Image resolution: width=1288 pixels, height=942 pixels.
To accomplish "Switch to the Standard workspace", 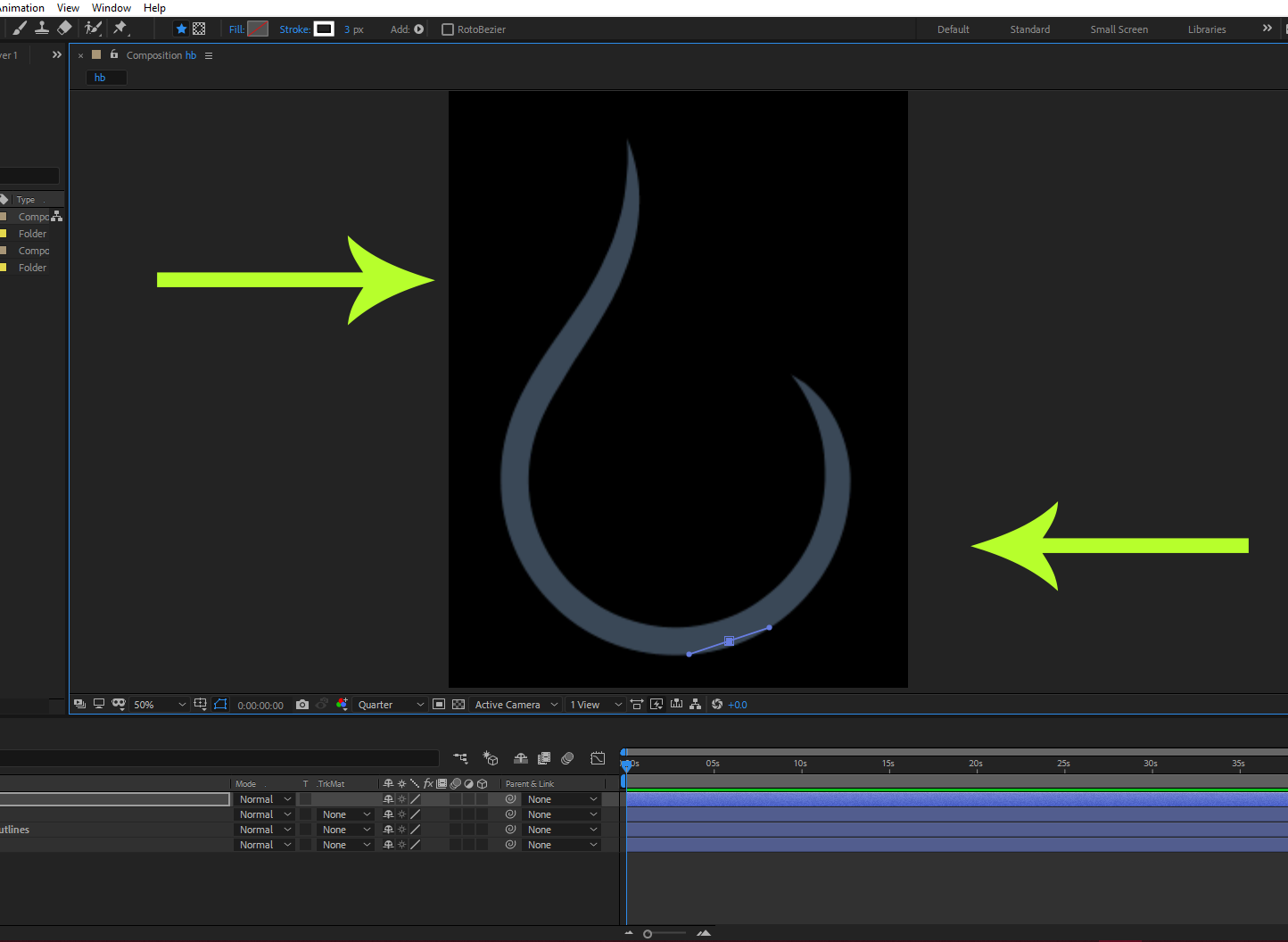I will pos(1028,29).
